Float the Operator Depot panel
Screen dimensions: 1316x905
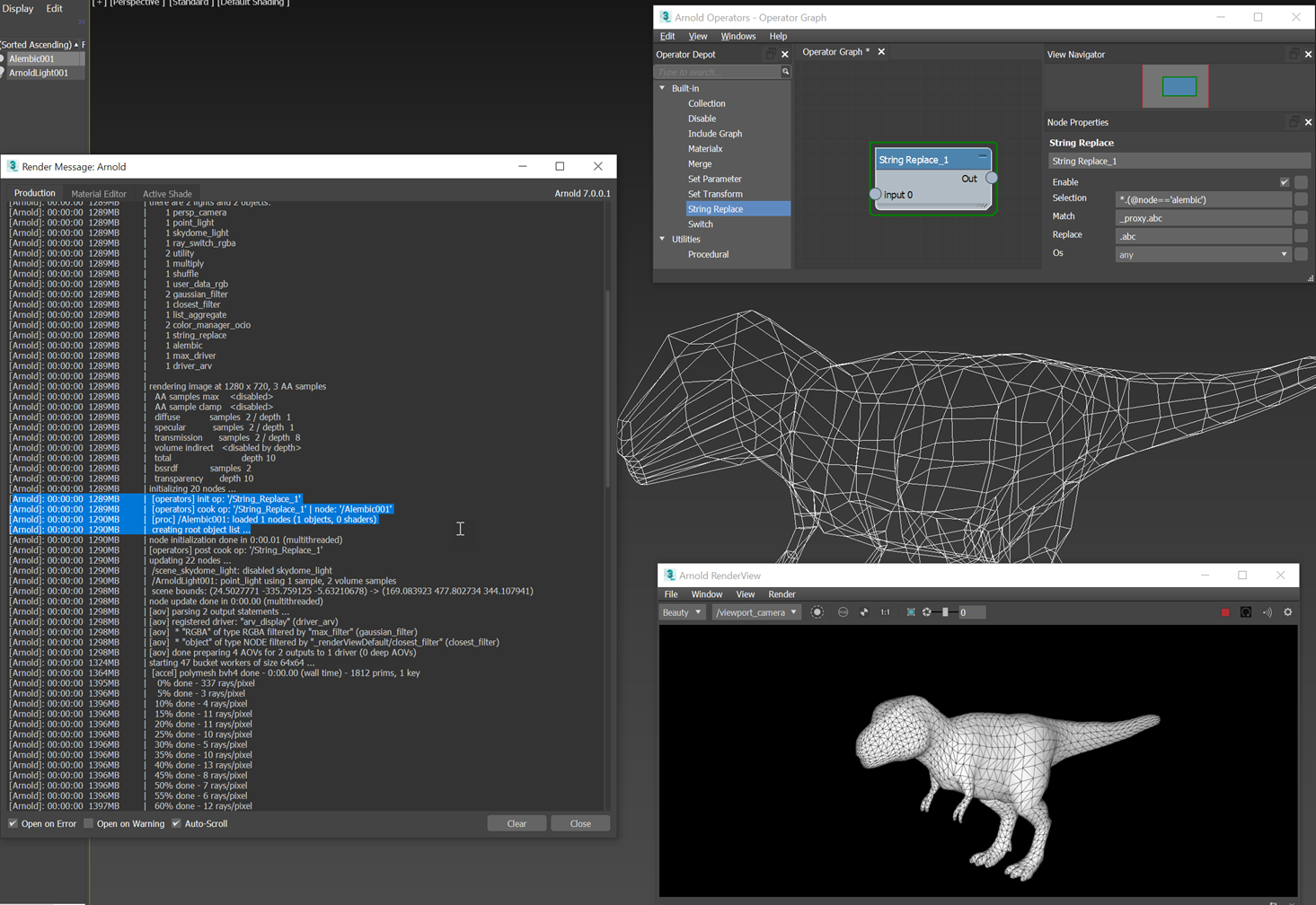tap(770, 55)
